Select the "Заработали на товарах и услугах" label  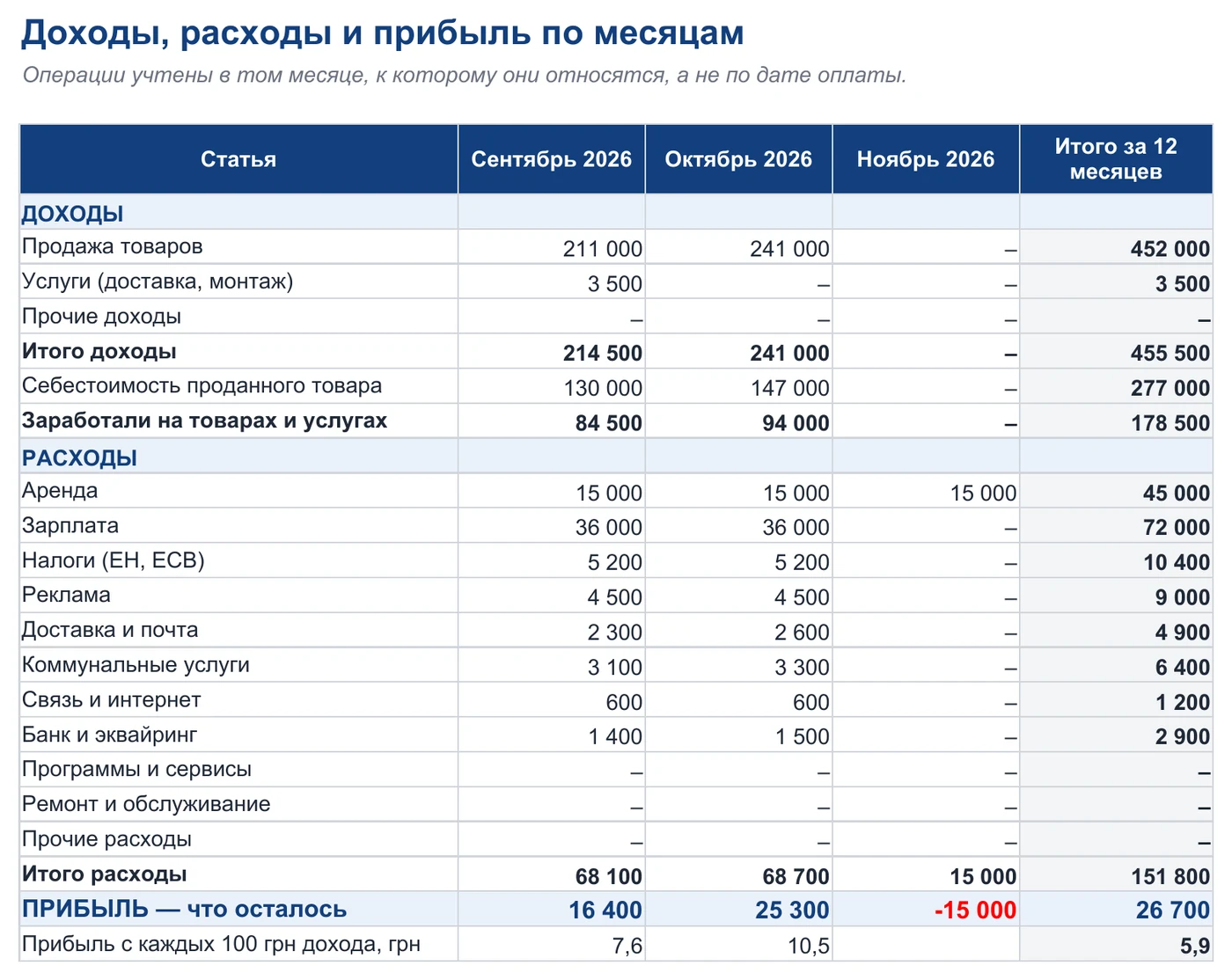[204, 421]
